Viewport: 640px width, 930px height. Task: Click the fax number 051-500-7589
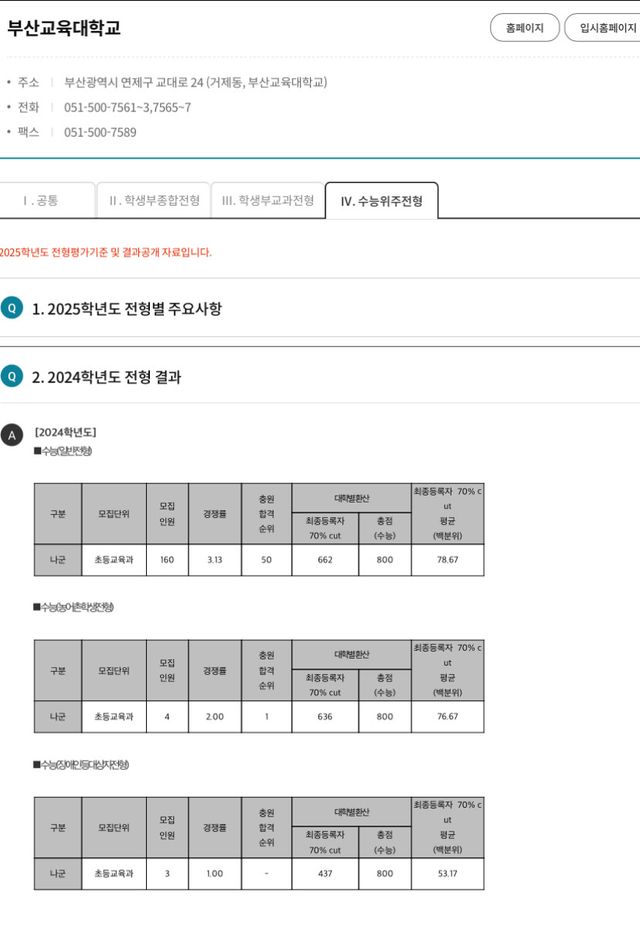(100, 132)
